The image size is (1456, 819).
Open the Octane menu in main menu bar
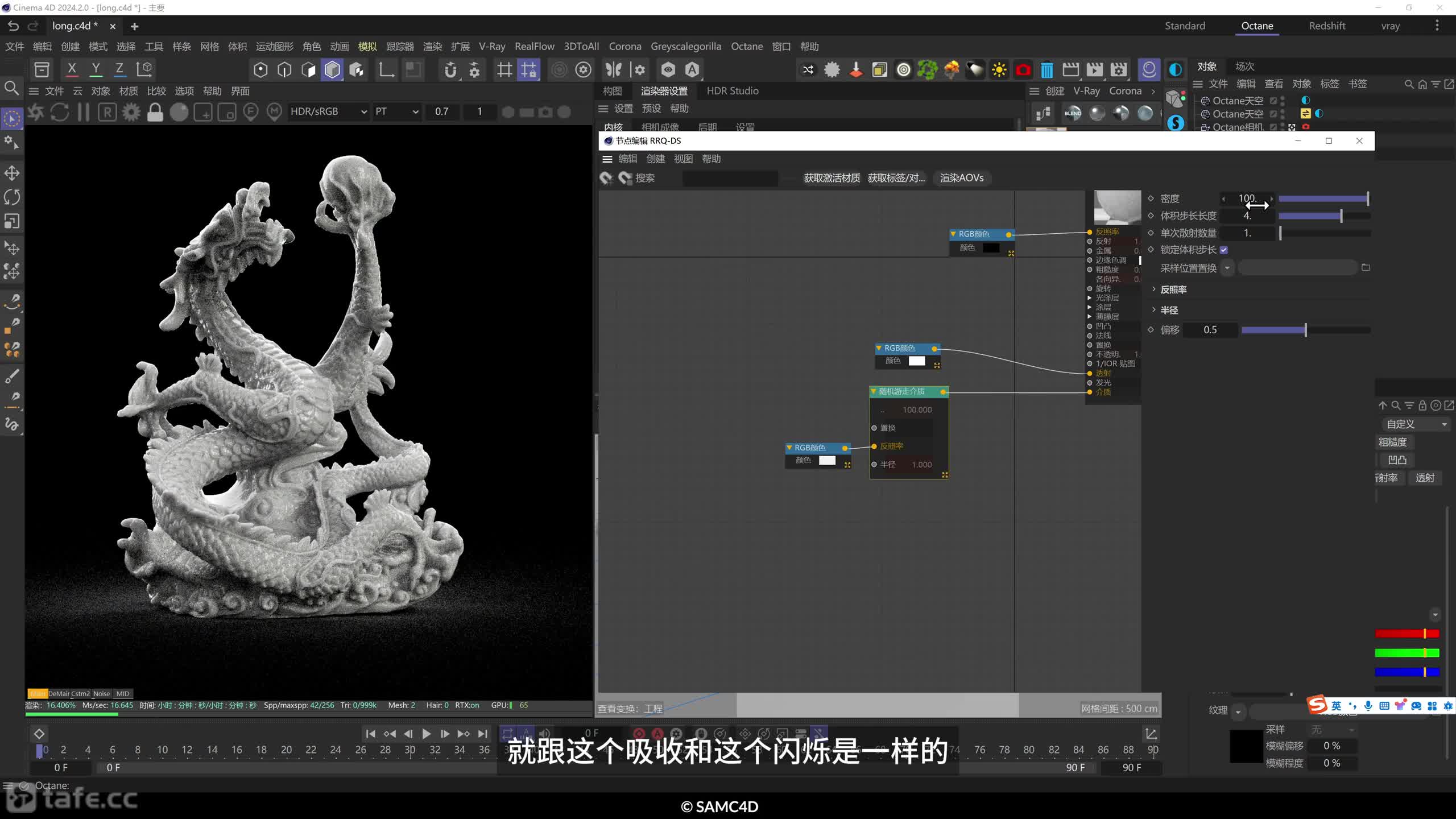(746, 47)
